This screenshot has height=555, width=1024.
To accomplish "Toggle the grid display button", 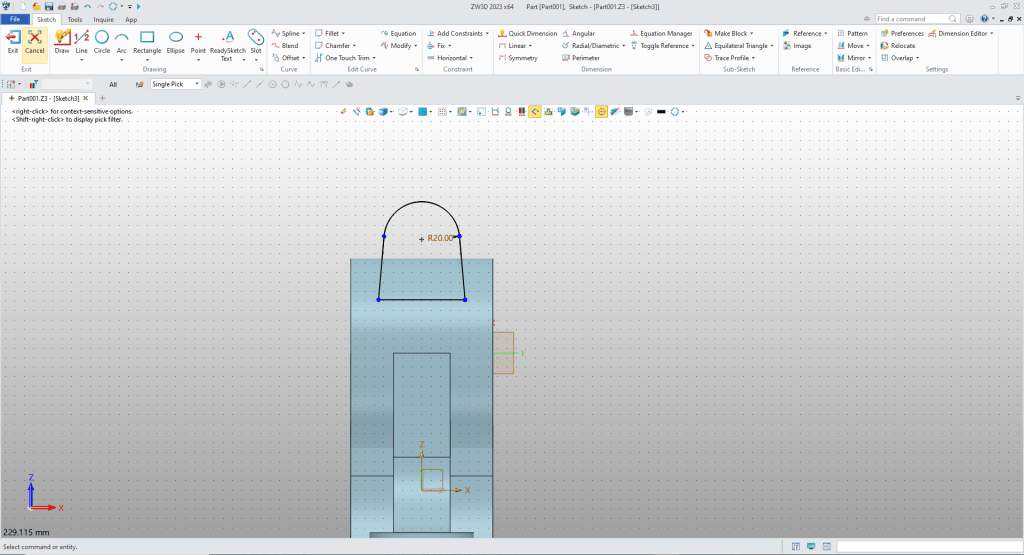I will 441,111.
